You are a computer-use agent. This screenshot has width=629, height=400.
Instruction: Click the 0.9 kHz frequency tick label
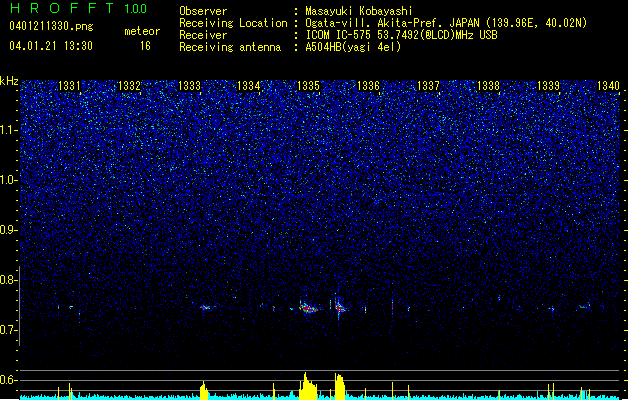click(8, 230)
